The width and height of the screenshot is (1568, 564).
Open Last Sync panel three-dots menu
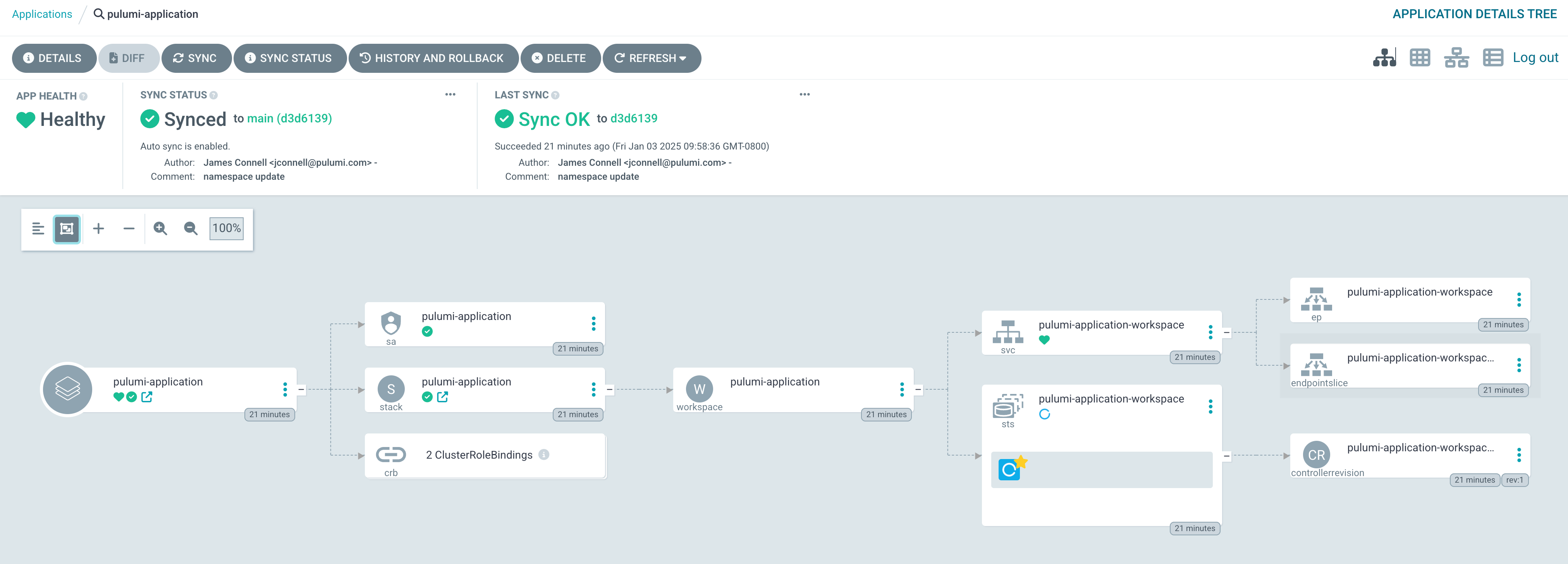coord(804,94)
